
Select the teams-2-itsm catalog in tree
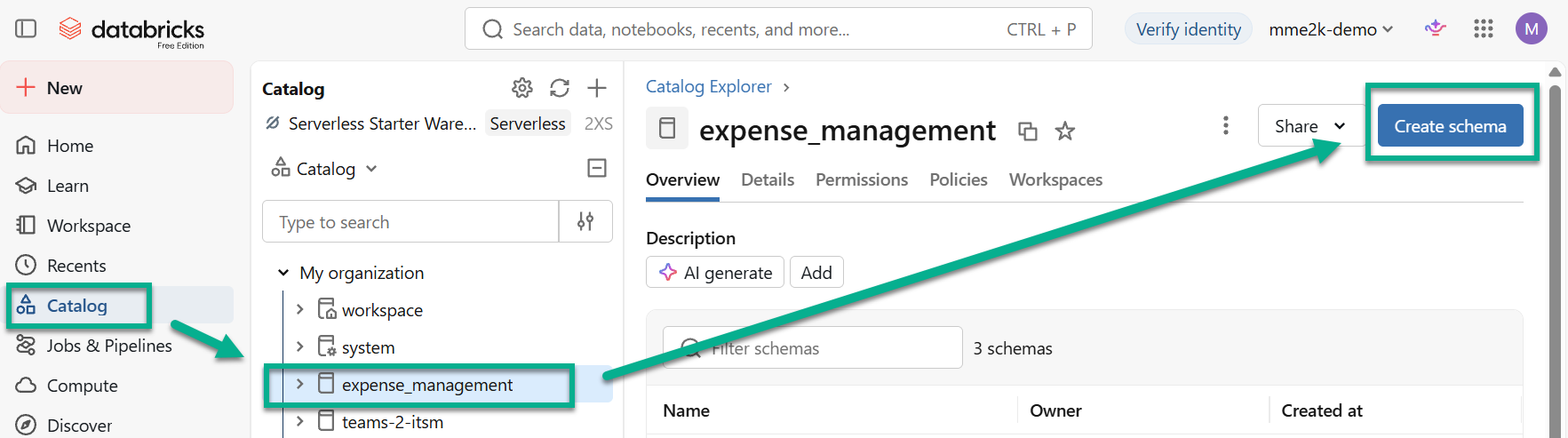pos(393,422)
